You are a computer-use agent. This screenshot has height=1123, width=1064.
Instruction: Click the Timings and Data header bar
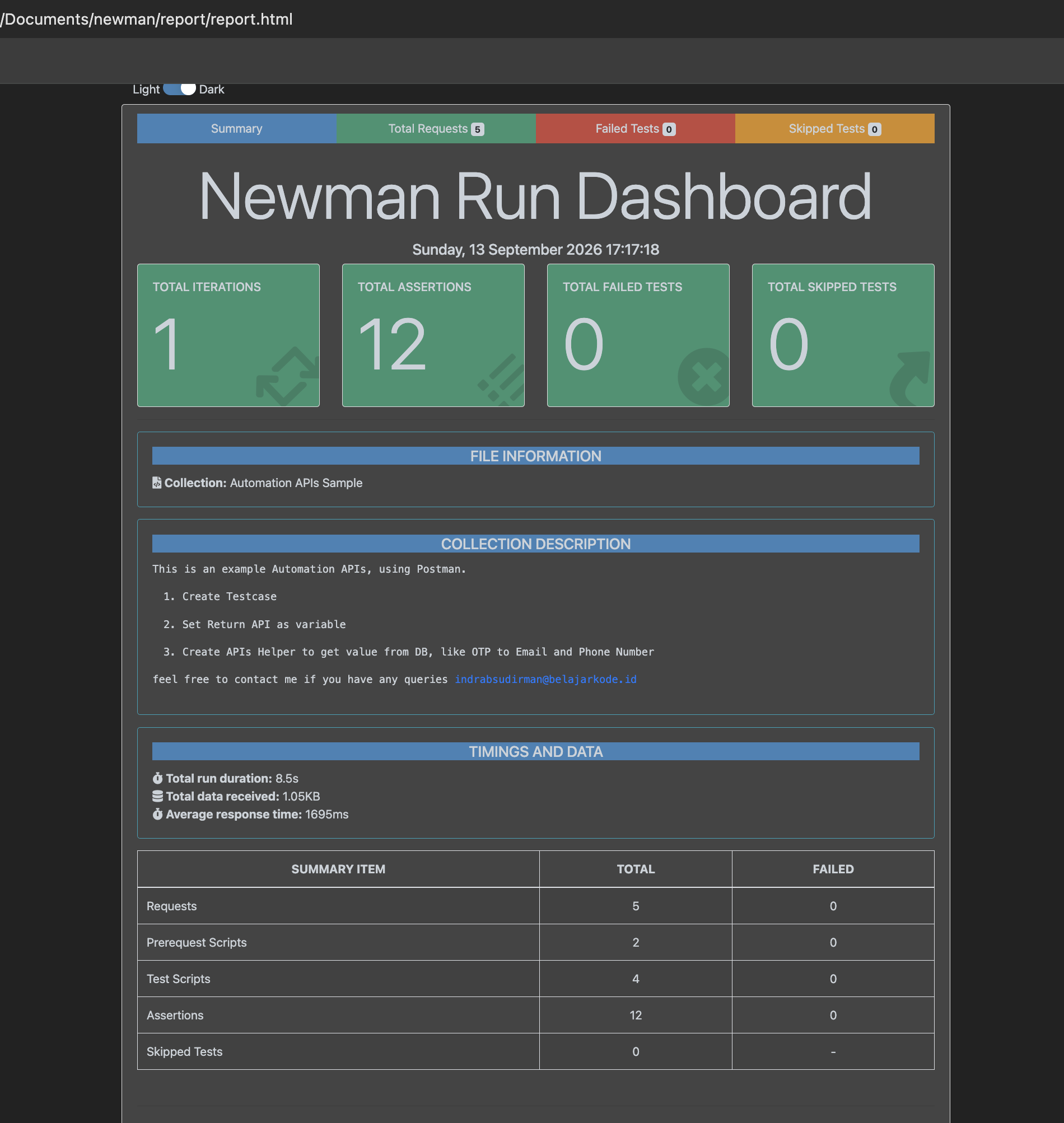coord(535,751)
